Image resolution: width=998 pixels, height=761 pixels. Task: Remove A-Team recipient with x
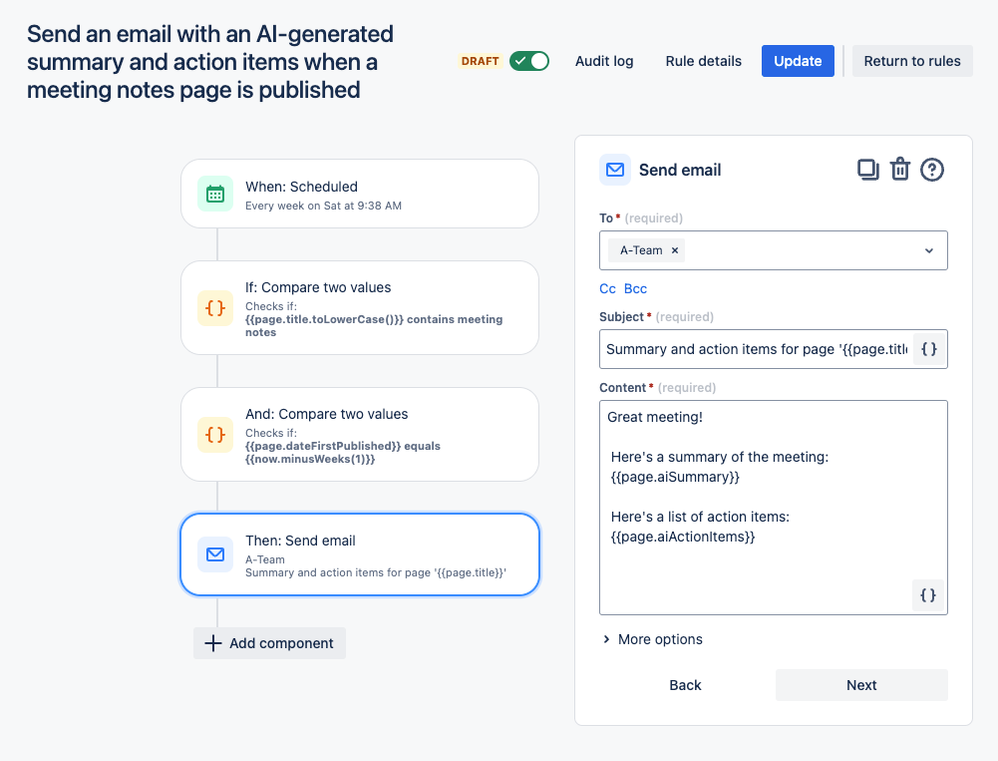coord(675,251)
